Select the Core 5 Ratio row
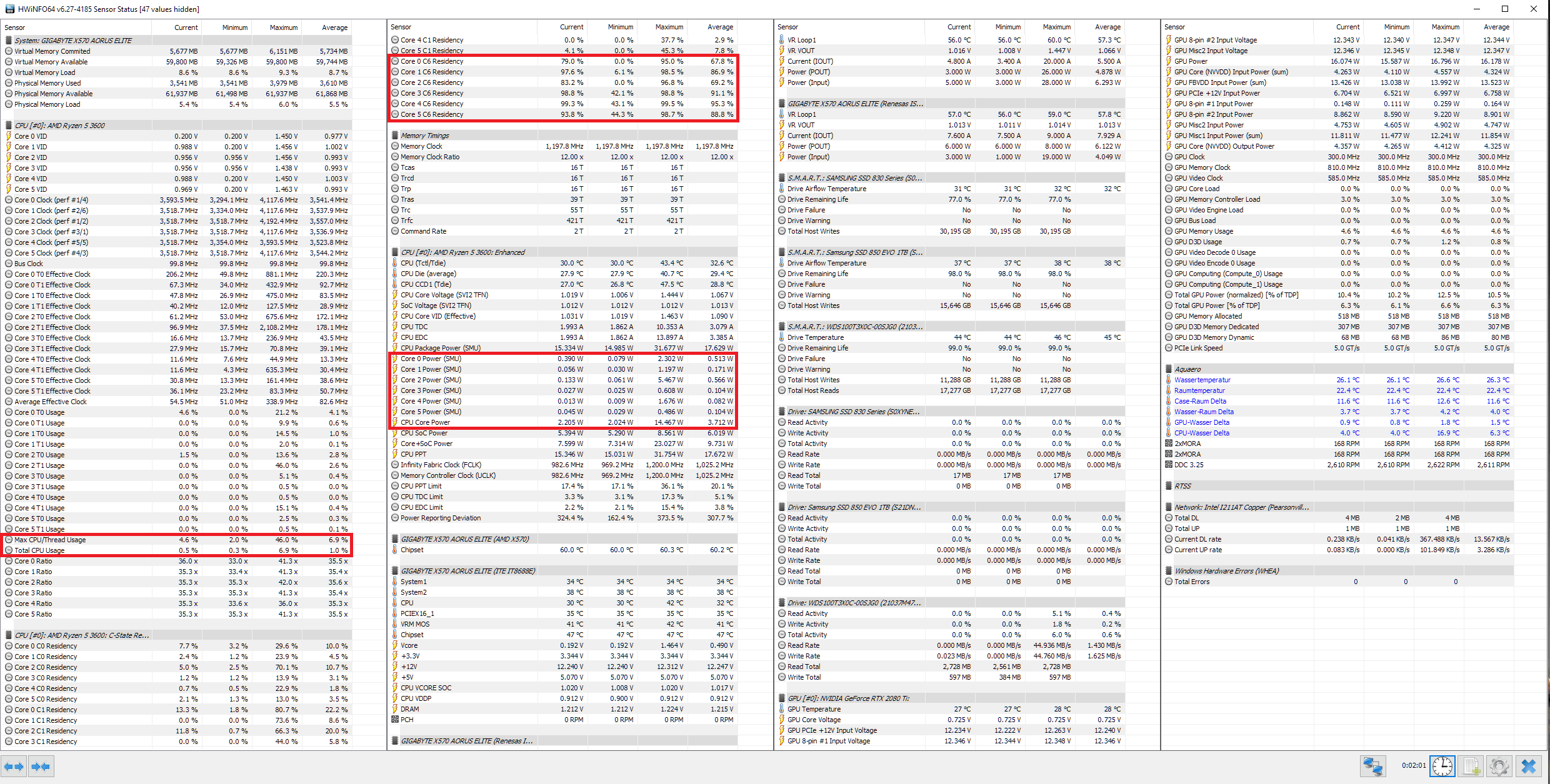Image resolution: width=1550 pixels, height=784 pixels. [x=177, y=614]
